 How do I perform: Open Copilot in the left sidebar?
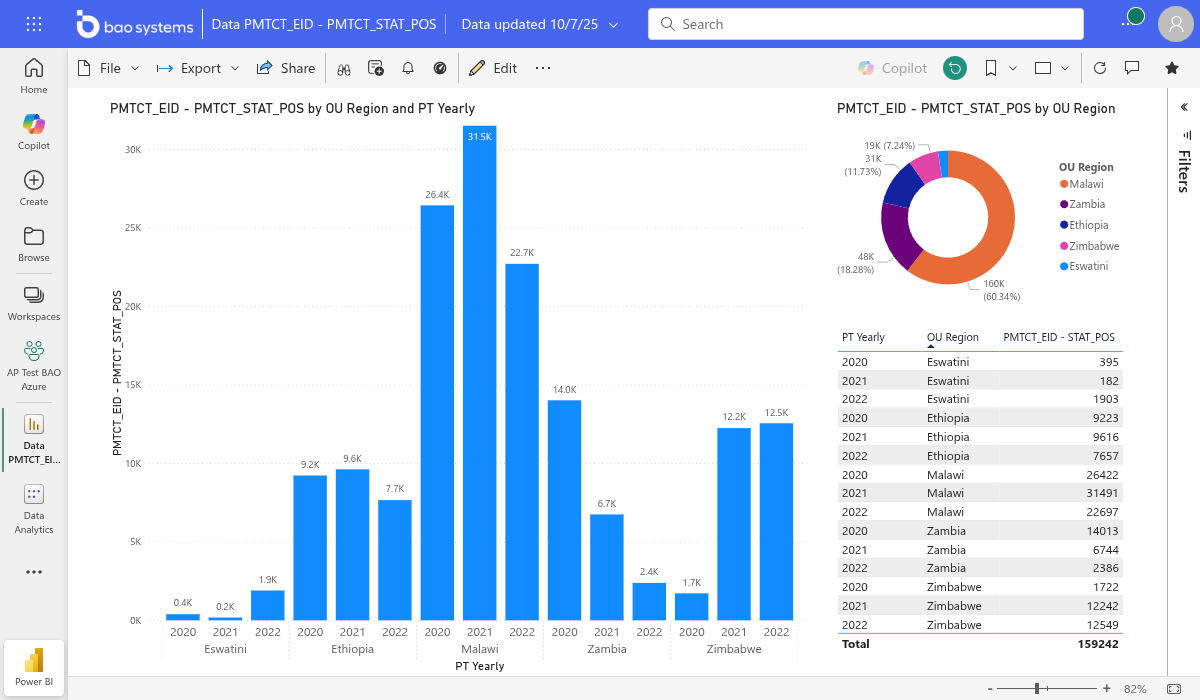34,131
